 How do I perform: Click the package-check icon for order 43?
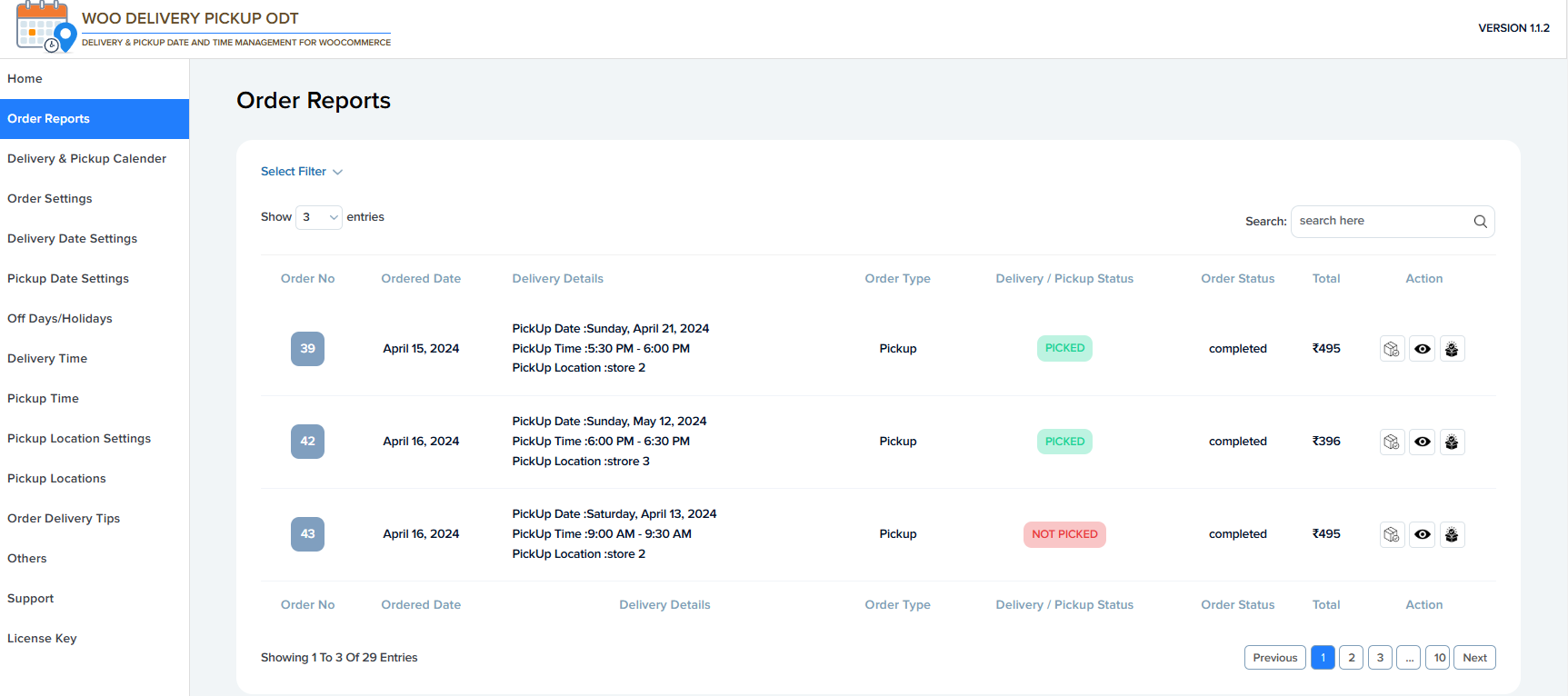pyautogui.click(x=1392, y=534)
